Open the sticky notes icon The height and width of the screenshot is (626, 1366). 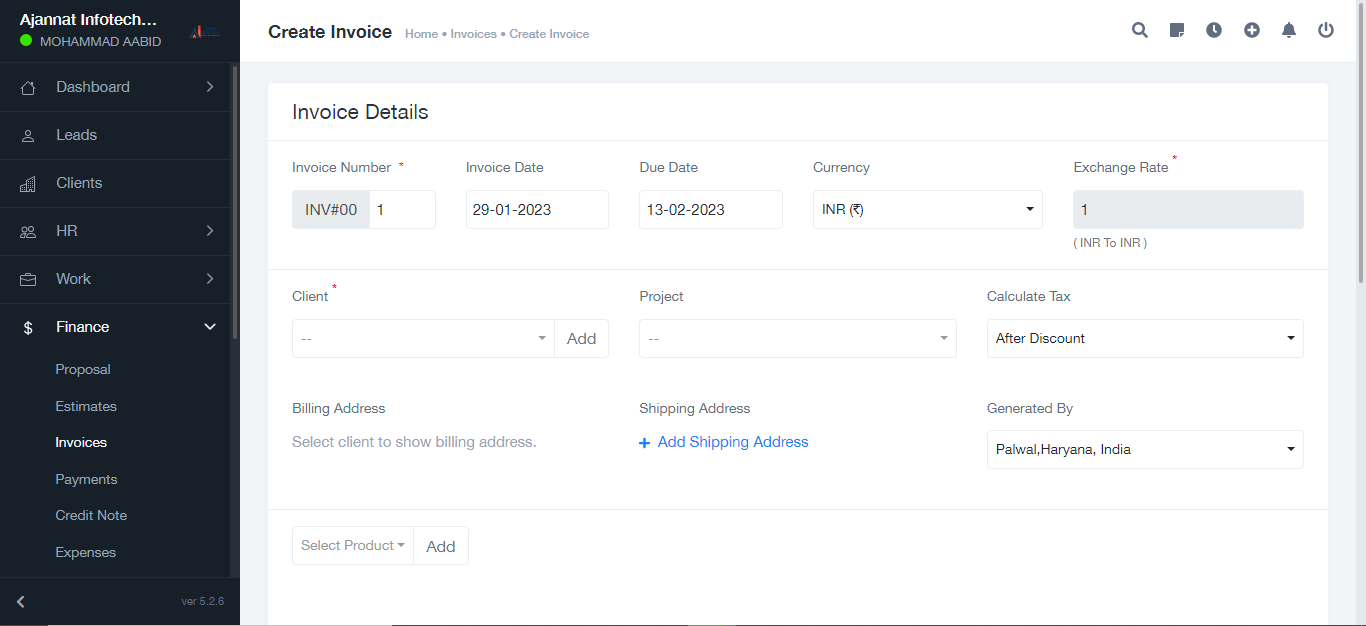pos(1177,30)
